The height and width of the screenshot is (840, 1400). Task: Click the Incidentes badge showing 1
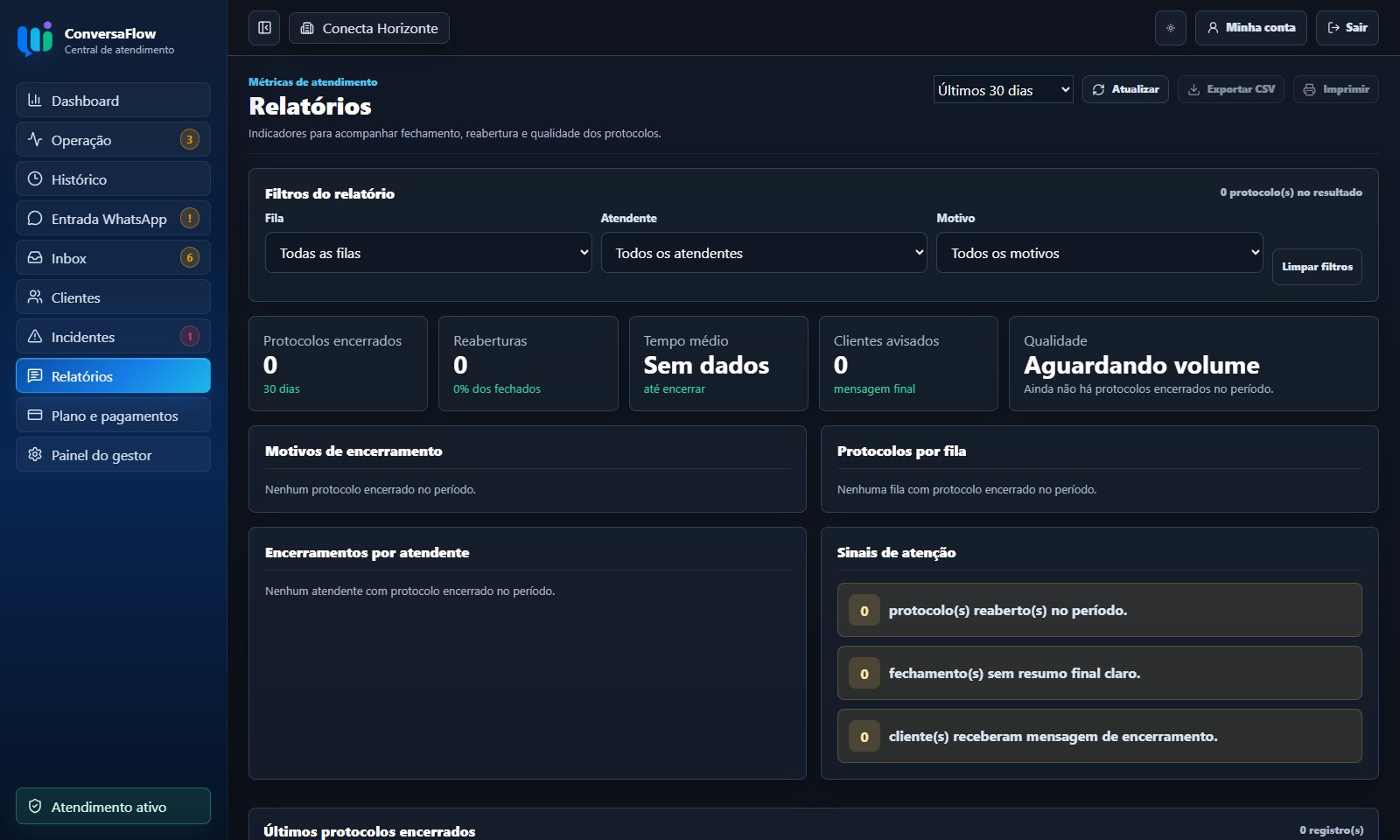[190, 336]
